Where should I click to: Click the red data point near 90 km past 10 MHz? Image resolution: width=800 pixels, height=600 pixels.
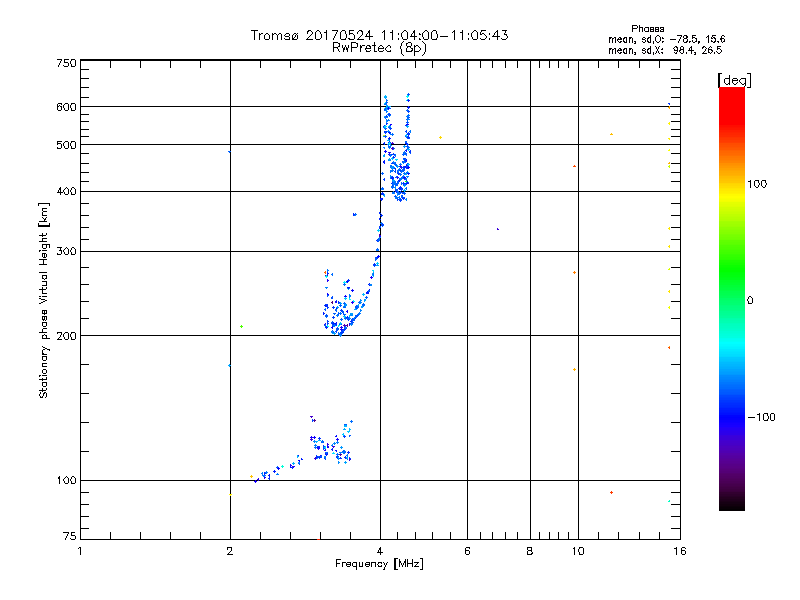(611, 492)
